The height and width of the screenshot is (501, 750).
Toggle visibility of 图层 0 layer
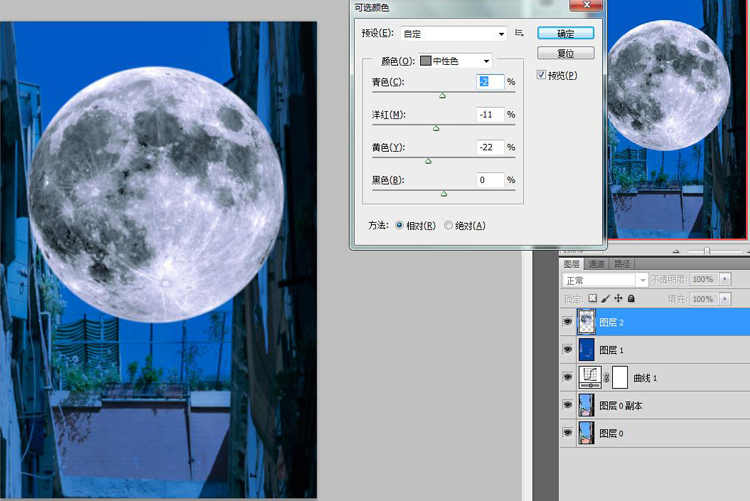(x=568, y=433)
